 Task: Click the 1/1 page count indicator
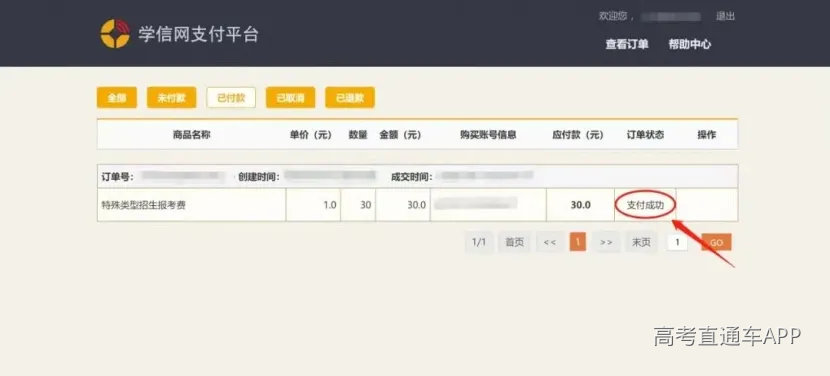tap(479, 243)
